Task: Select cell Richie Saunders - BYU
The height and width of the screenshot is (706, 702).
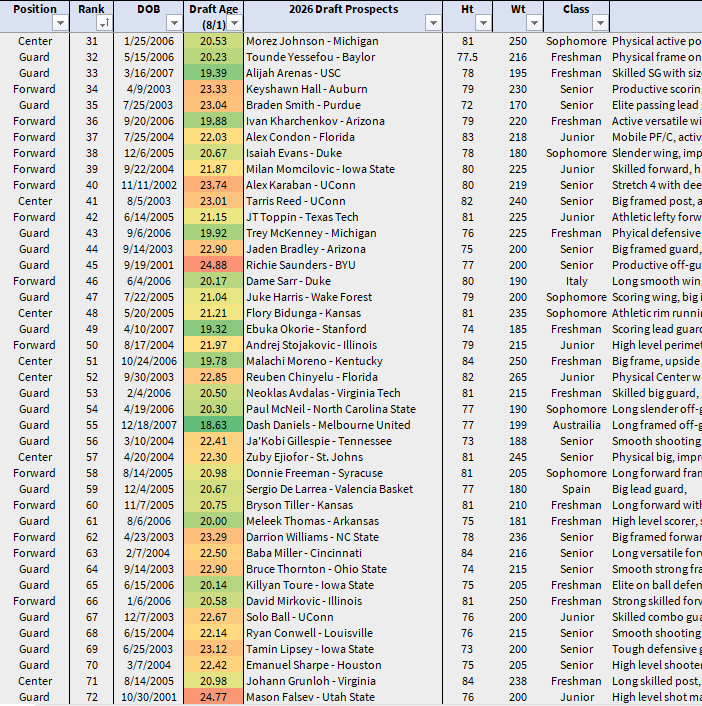Action: click(343, 265)
